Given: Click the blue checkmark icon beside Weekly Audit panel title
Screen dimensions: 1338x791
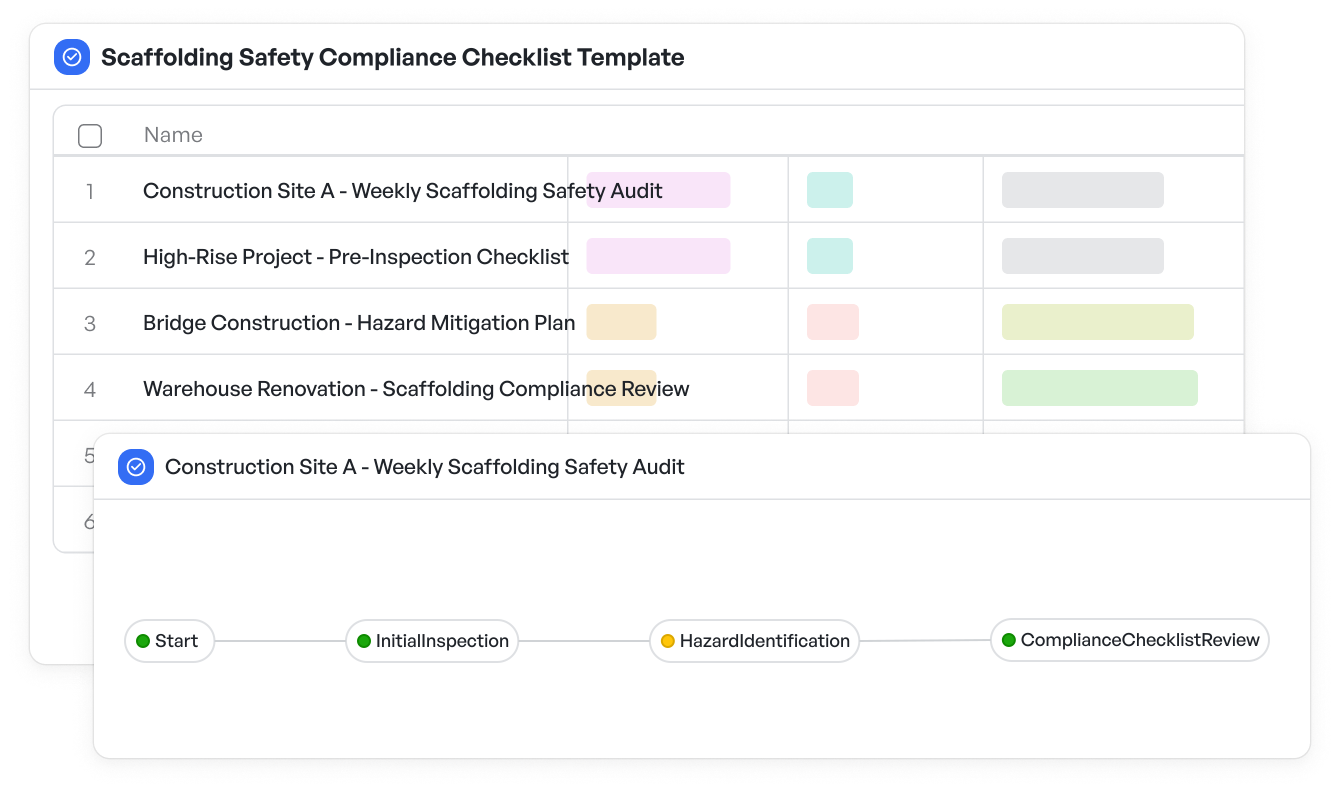Looking at the screenshot, I should click(136, 467).
